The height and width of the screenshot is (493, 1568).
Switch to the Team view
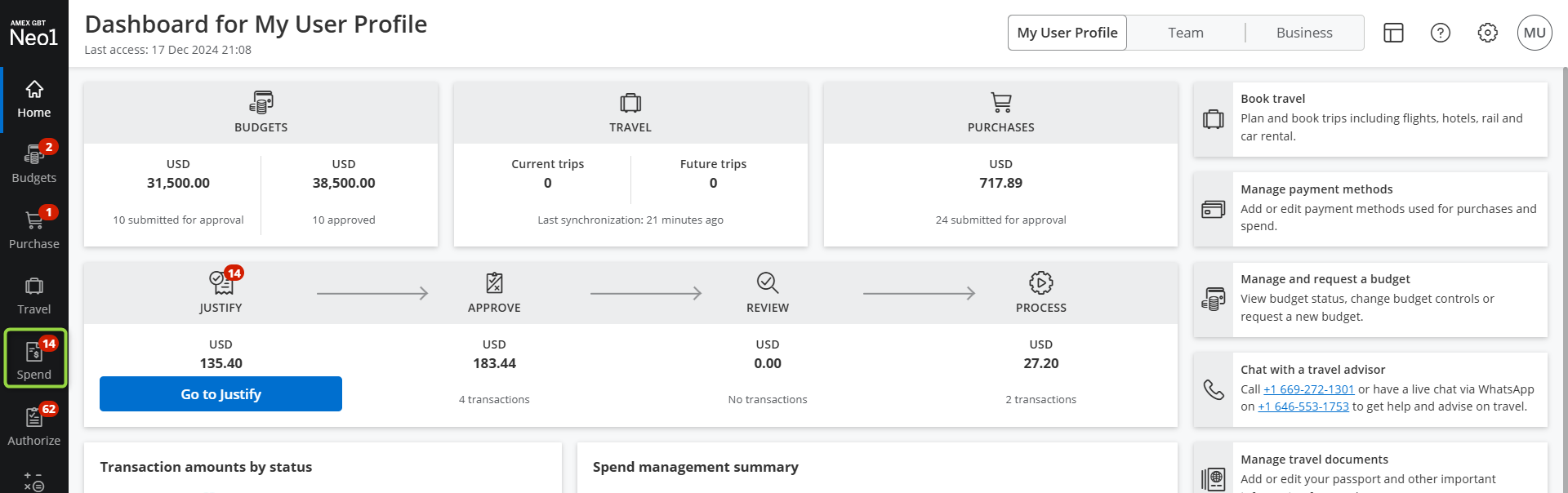pos(1185,33)
